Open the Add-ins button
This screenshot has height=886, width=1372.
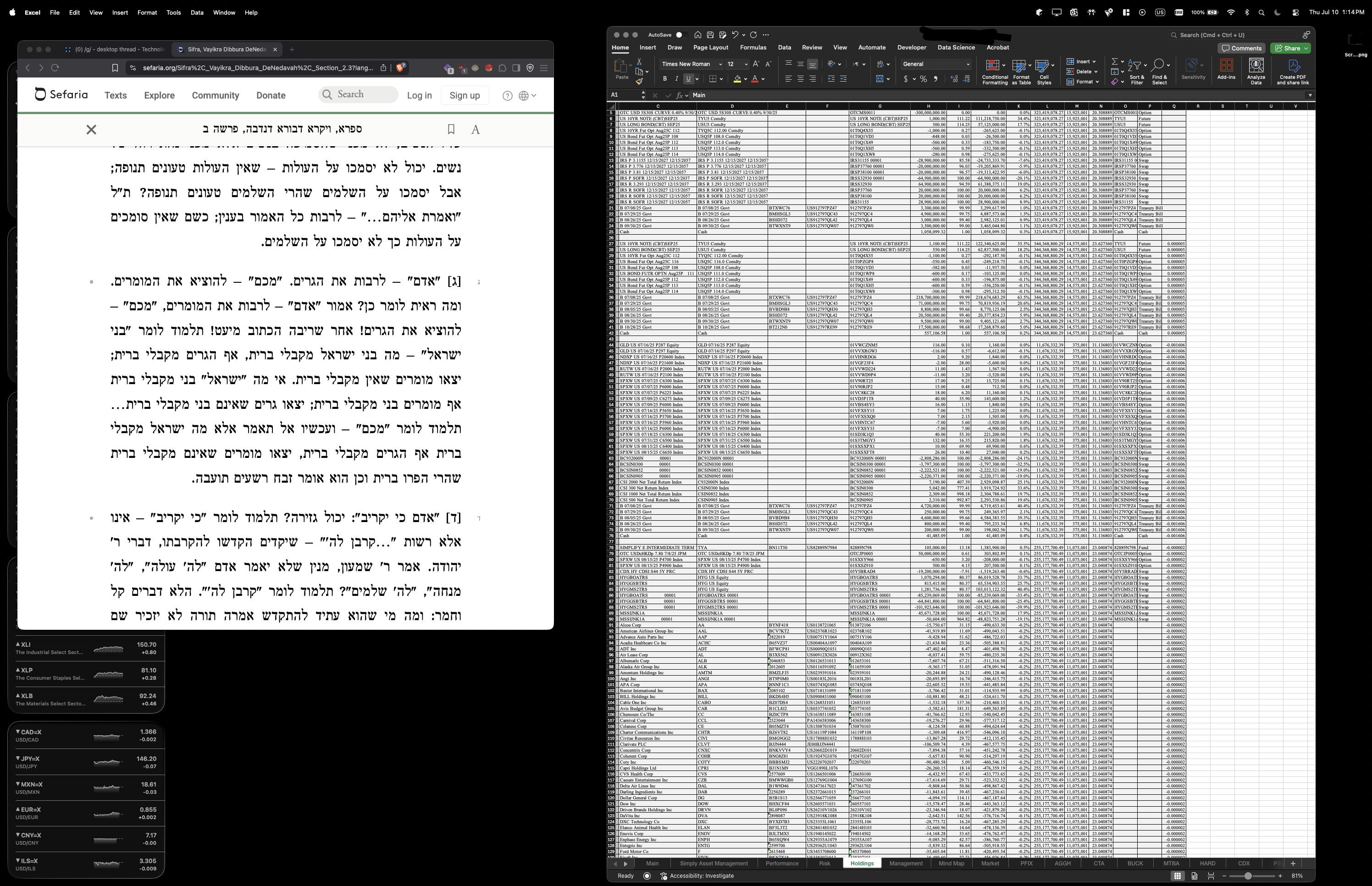coord(1226,69)
